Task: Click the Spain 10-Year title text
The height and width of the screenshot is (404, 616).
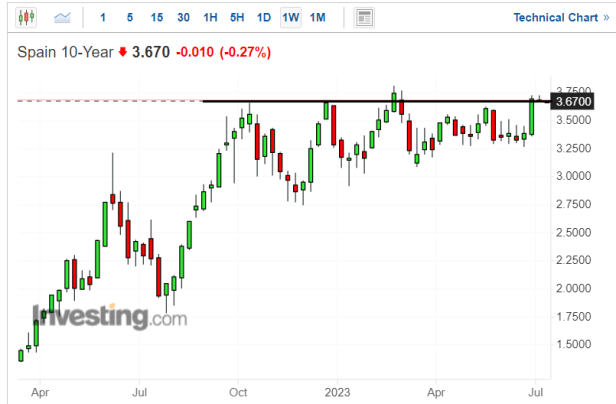Action: (65, 52)
